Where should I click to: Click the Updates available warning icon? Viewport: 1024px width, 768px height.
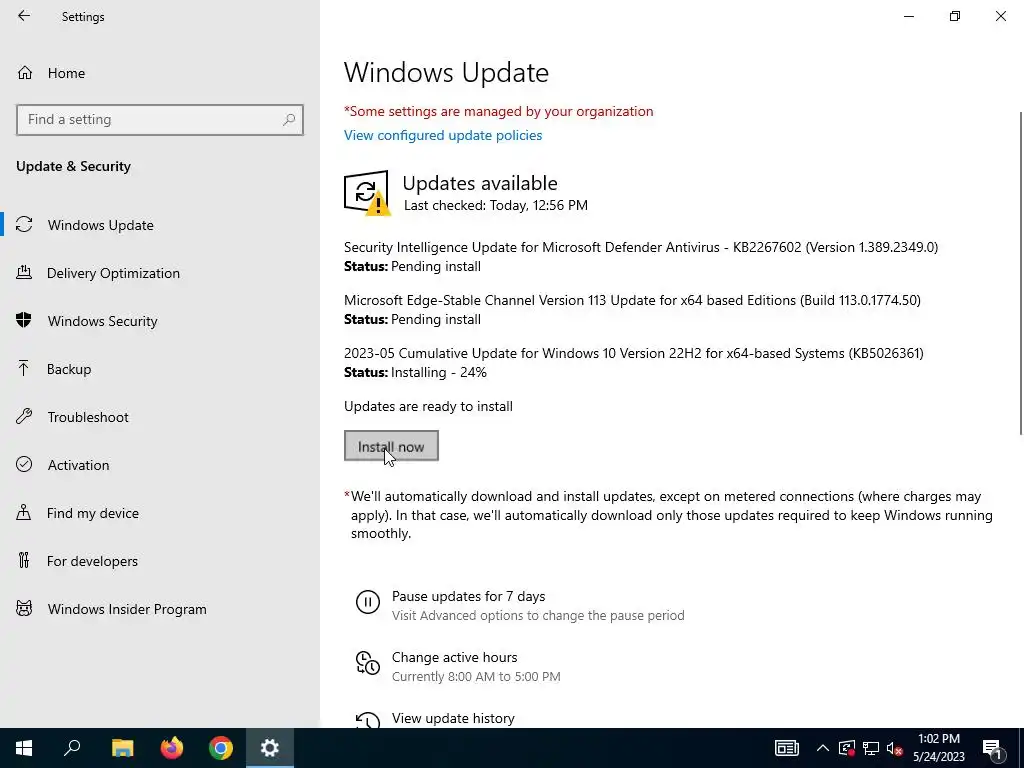tap(366, 193)
